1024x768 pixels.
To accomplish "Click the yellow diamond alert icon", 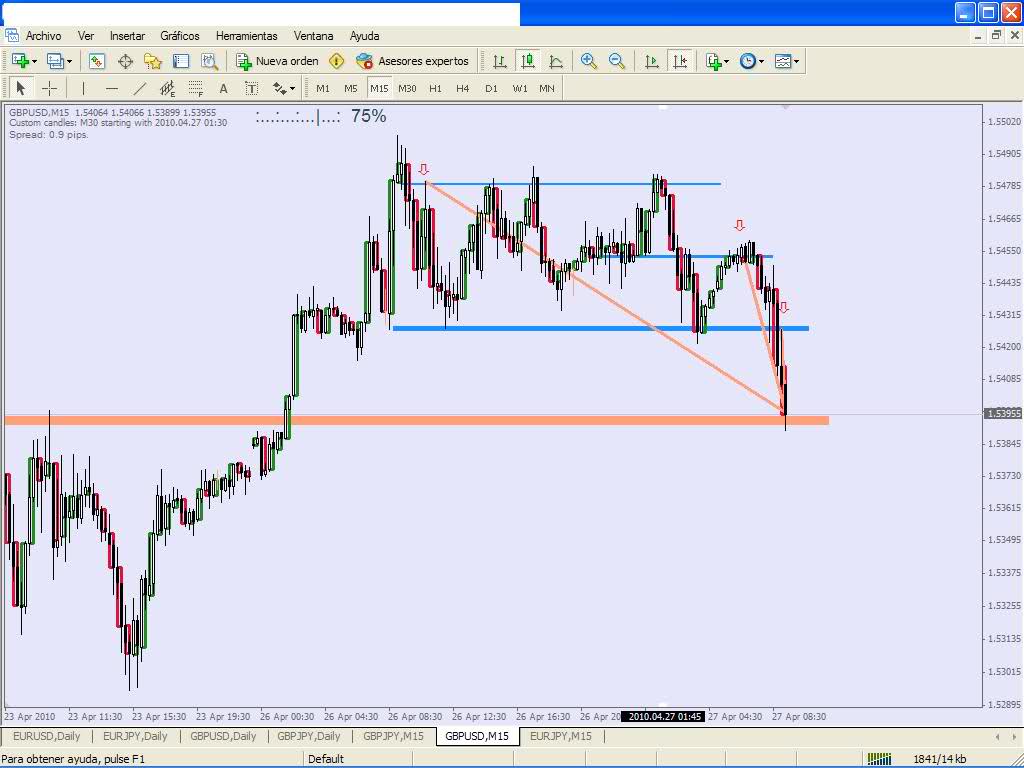I will 336,61.
